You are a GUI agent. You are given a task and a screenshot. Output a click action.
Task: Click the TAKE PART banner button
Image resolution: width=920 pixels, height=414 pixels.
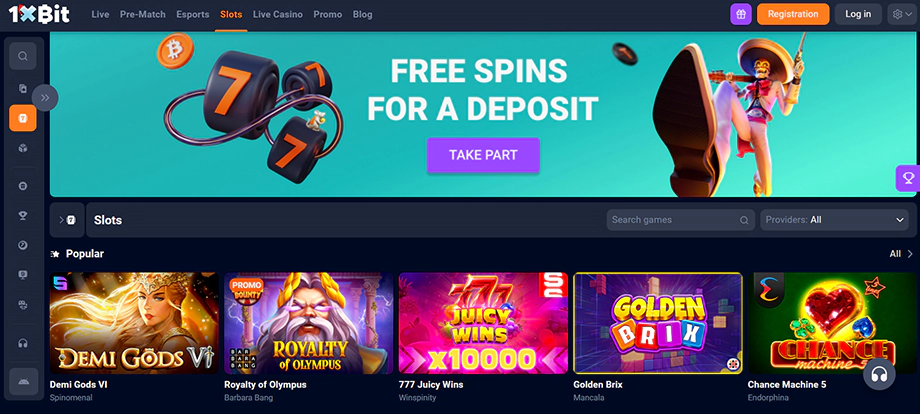tap(483, 155)
